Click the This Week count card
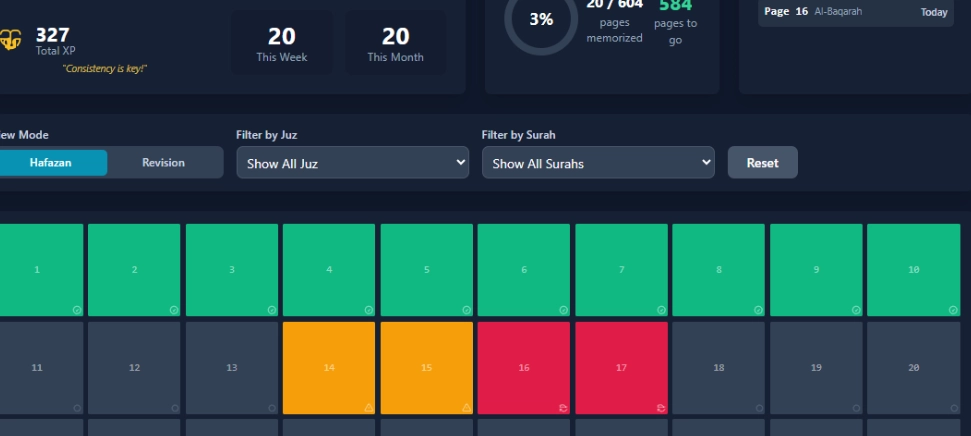 [x=282, y=43]
